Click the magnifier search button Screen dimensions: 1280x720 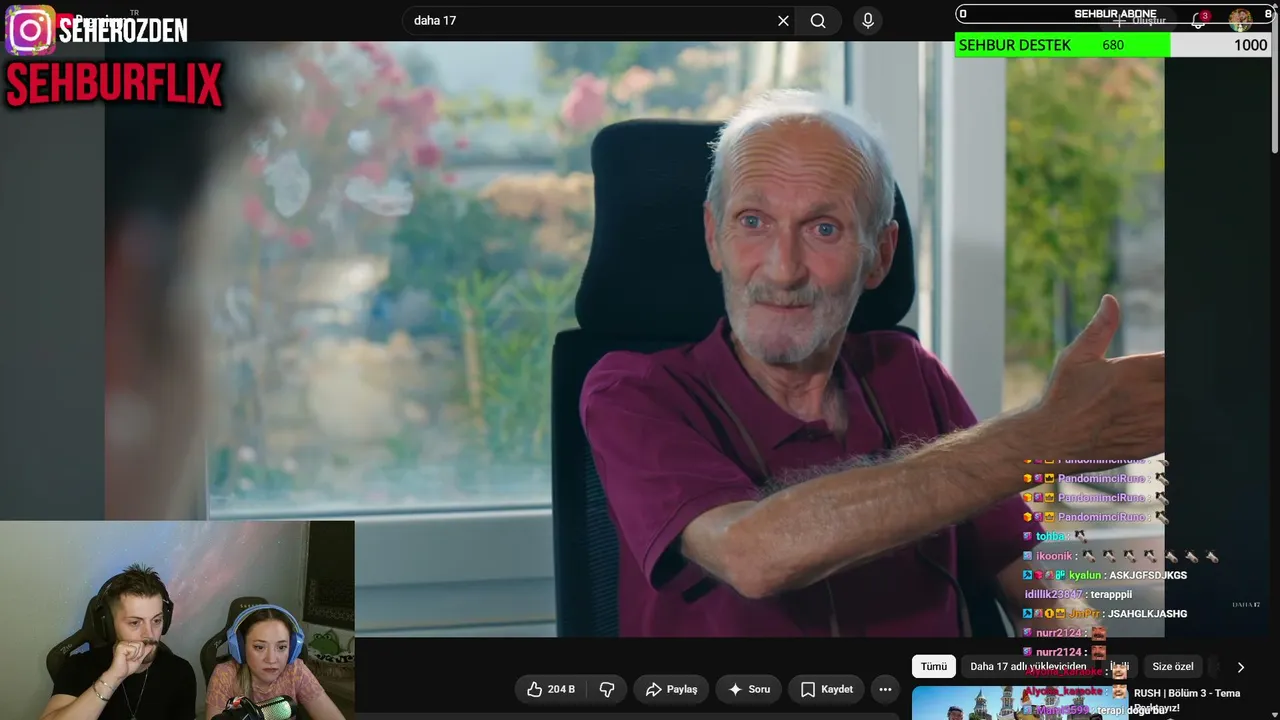point(818,21)
